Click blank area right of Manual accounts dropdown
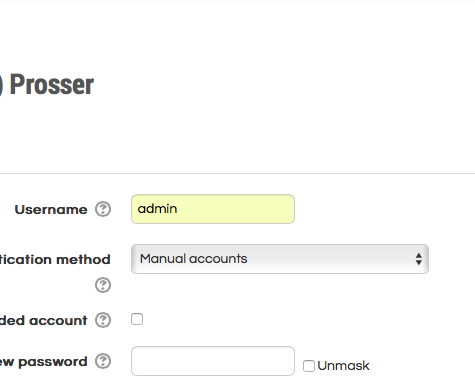Screen dimensions: 475x391 click(452, 259)
